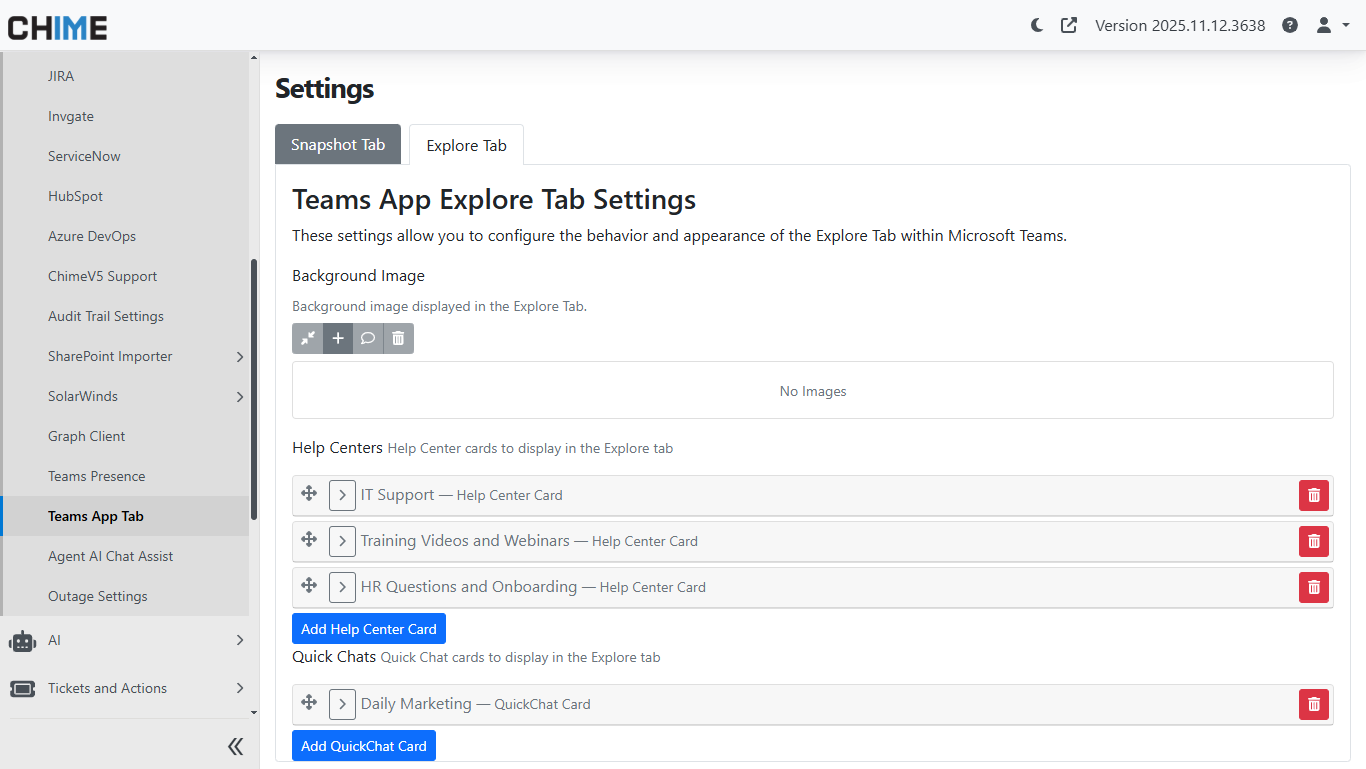
Task: Toggle dark mode moon icon
Action: coord(1037,25)
